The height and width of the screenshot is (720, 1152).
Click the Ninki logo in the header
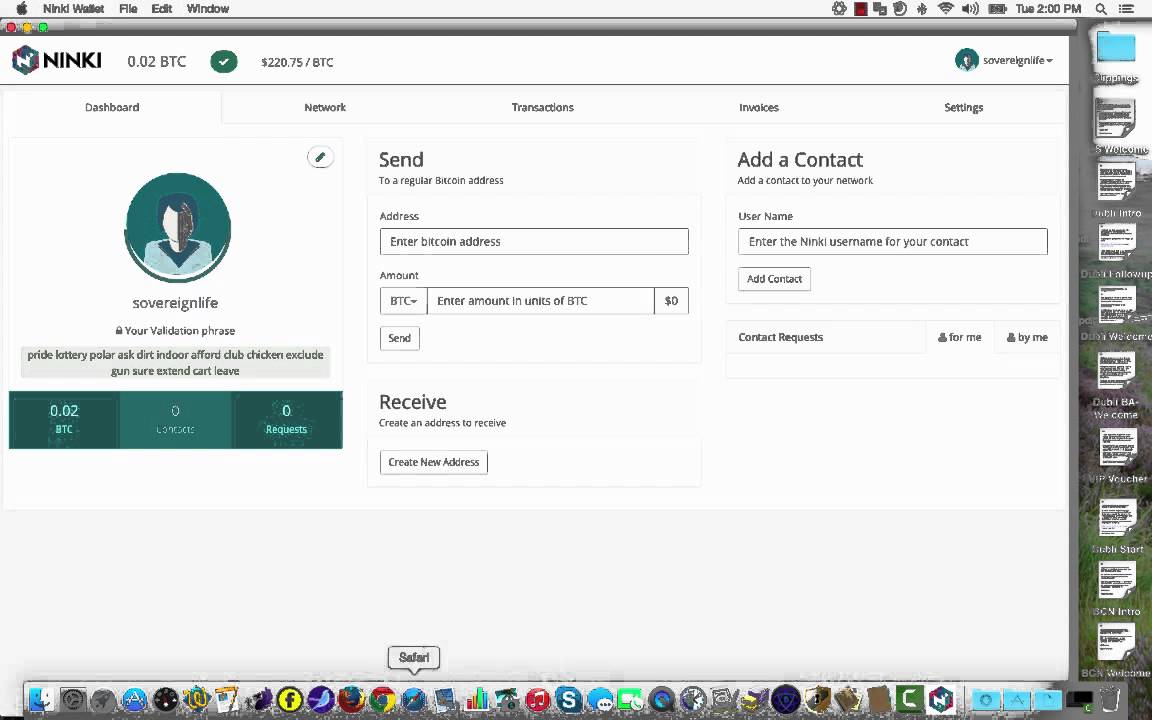click(57, 60)
